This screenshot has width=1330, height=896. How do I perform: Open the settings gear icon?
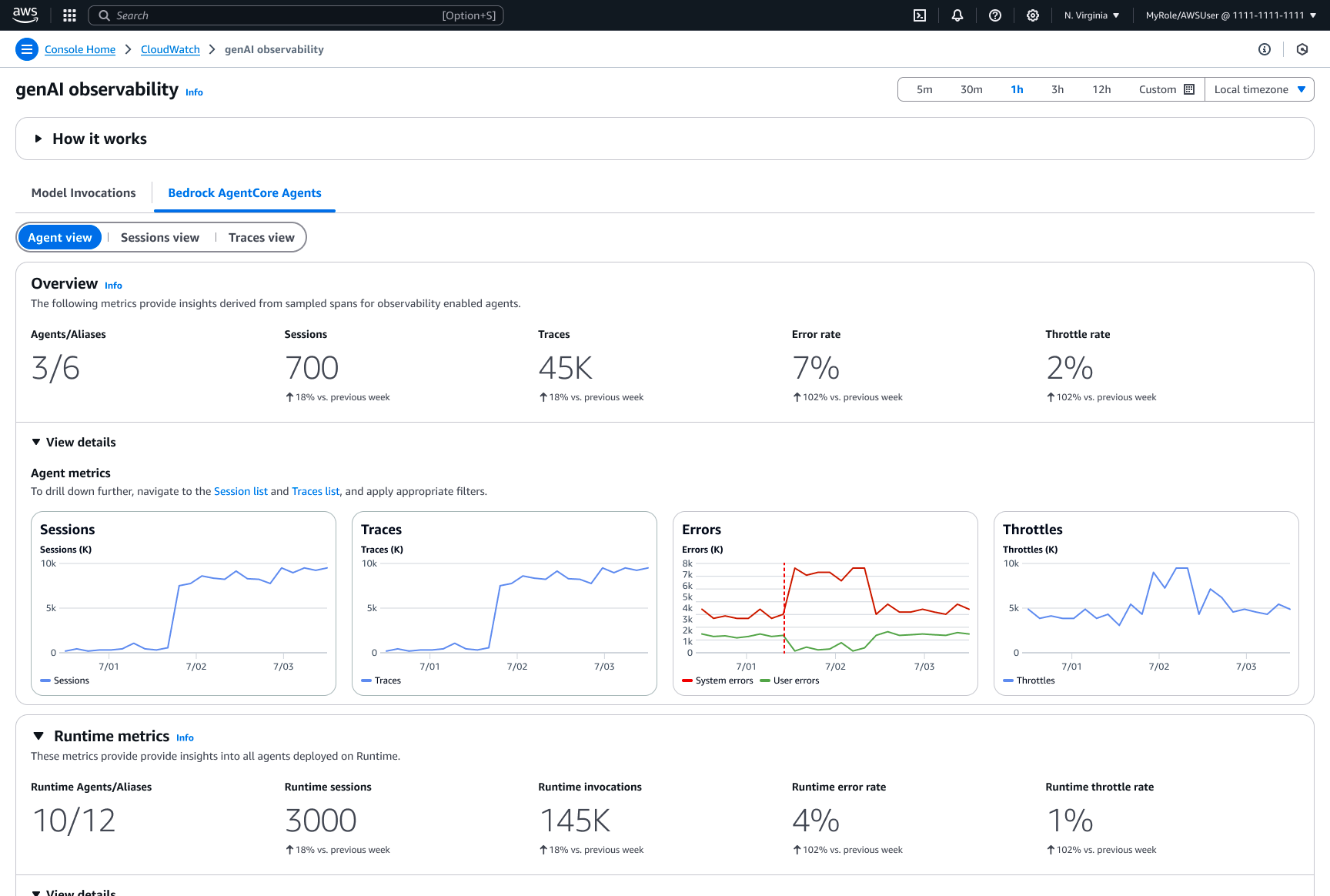[x=1033, y=15]
